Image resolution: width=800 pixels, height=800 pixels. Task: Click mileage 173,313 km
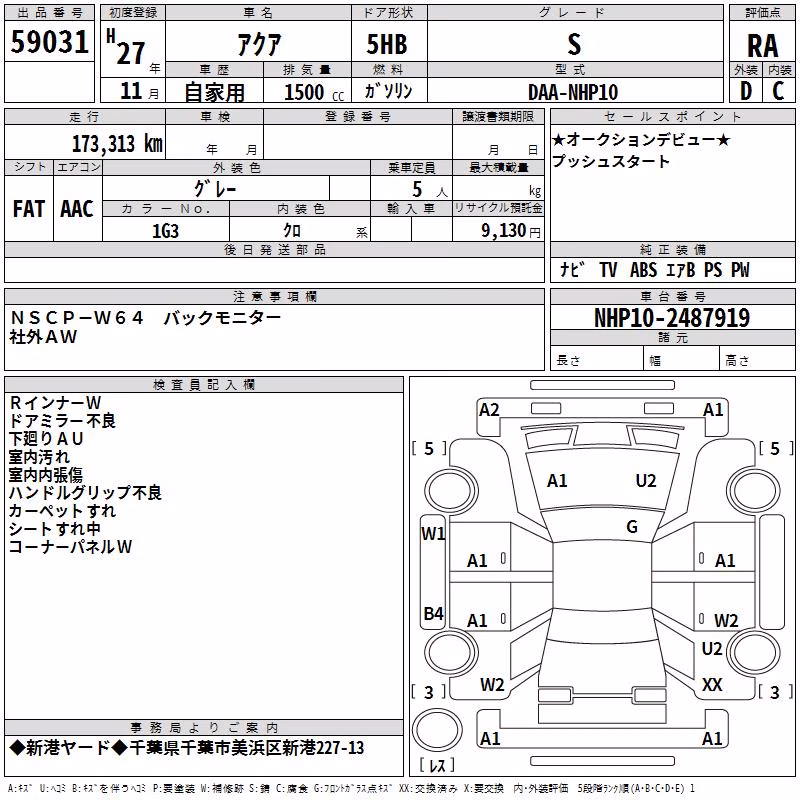[117, 144]
